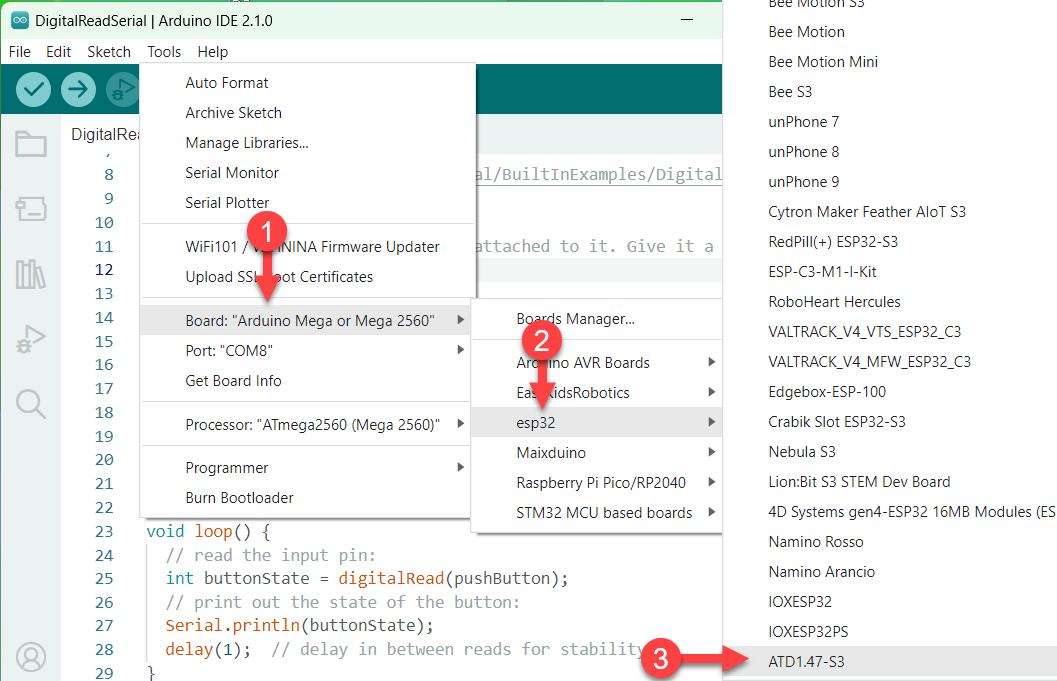Select Manage Libraries... menu entry
1057x681 pixels.
pyautogui.click(x=307, y=143)
